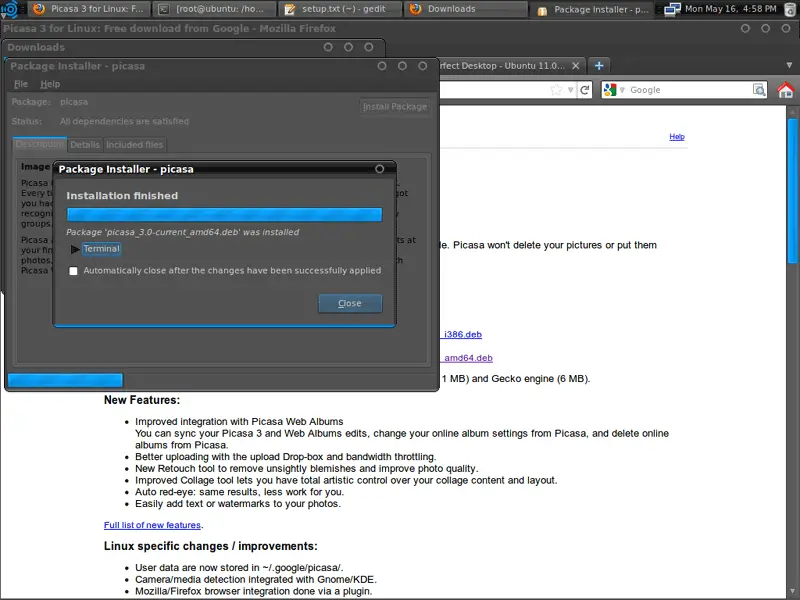The image size is (800, 600).
Task: Bookmark this page with the star icon
Action: (x=556, y=90)
